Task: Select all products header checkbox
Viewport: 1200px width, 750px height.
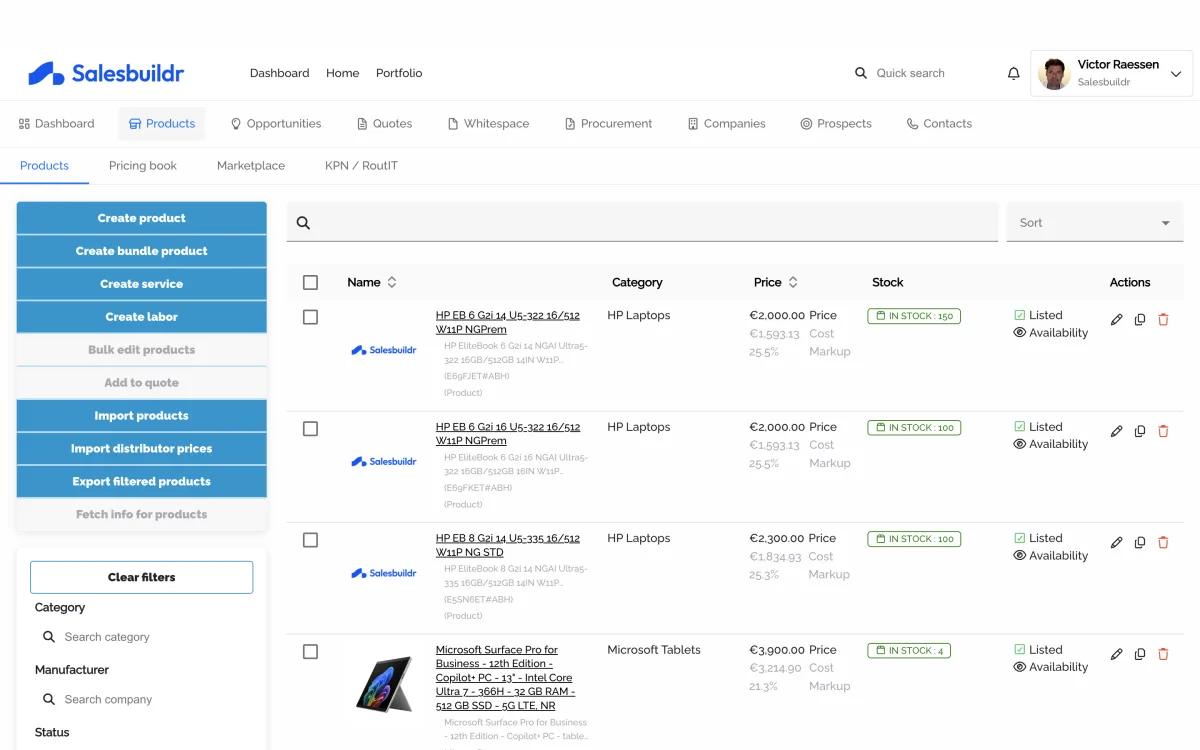Action: pos(310,283)
